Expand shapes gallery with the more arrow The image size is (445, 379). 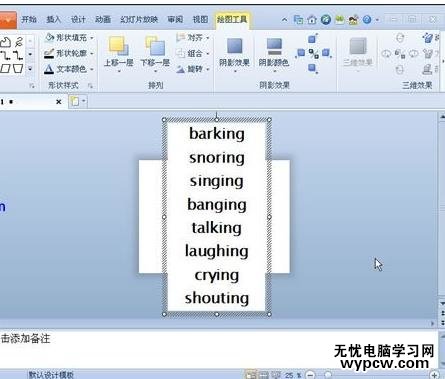30,69
